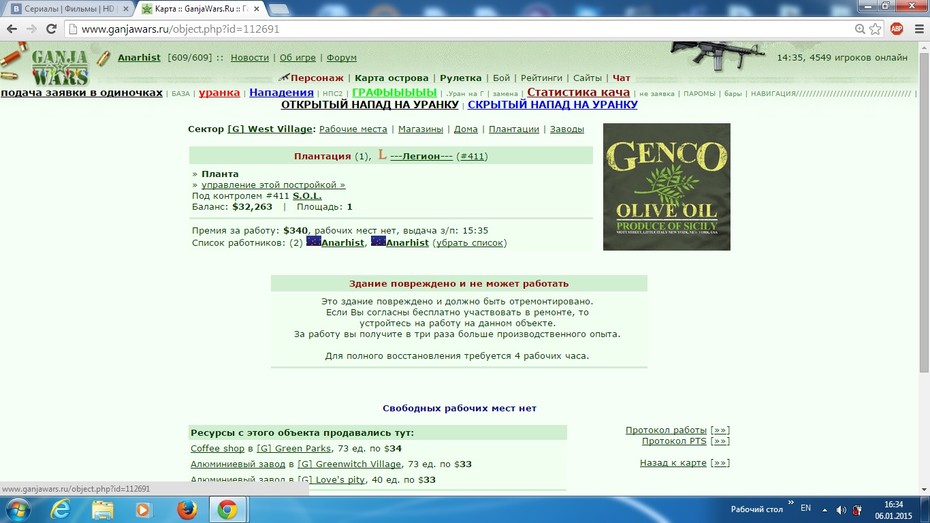Screen dimensions: 930x523
Task: Bookmark this page with the star icon
Action: click(x=875, y=28)
